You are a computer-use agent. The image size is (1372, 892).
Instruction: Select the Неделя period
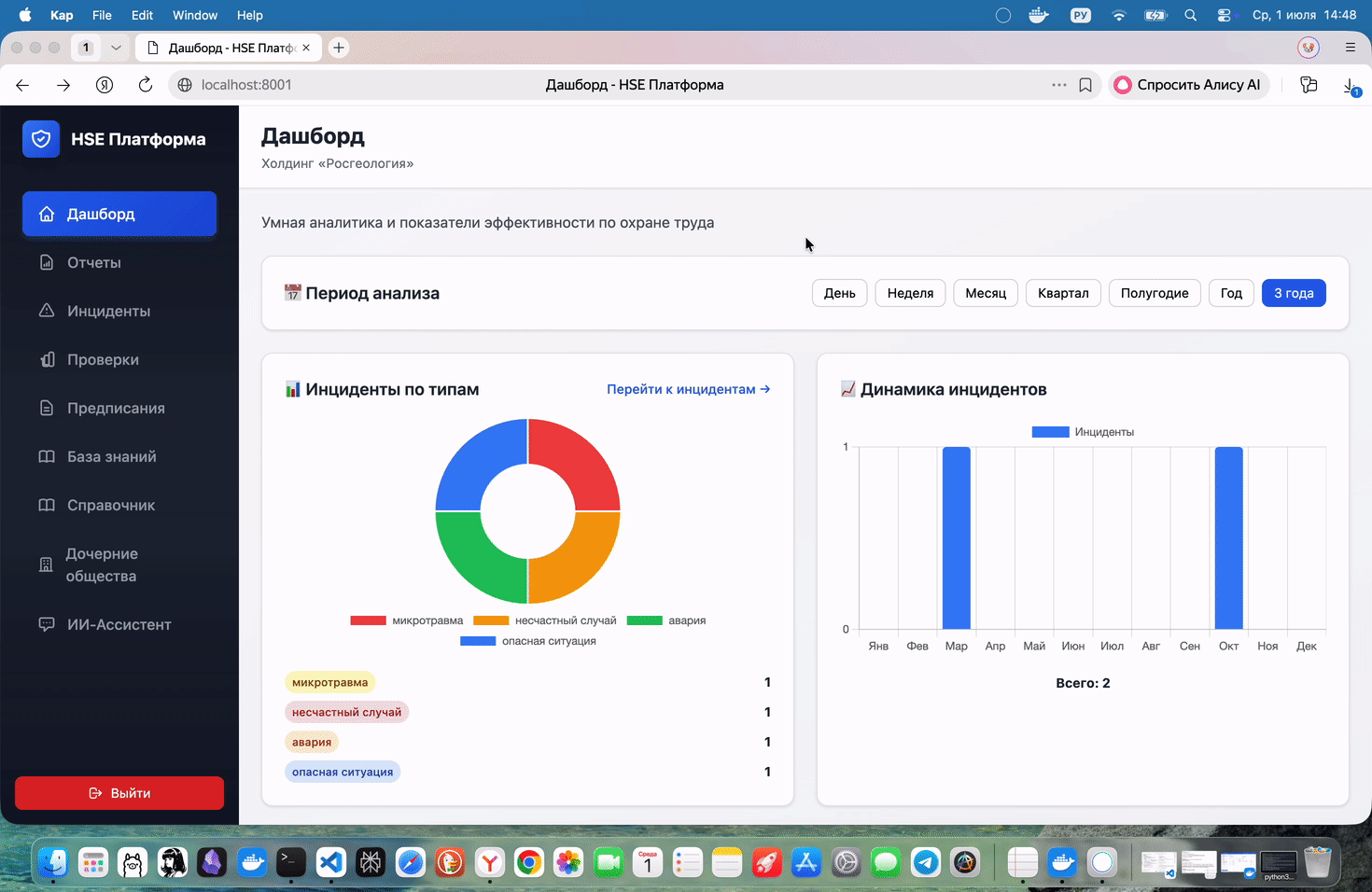pyautogui.click(x=910, y=293)
